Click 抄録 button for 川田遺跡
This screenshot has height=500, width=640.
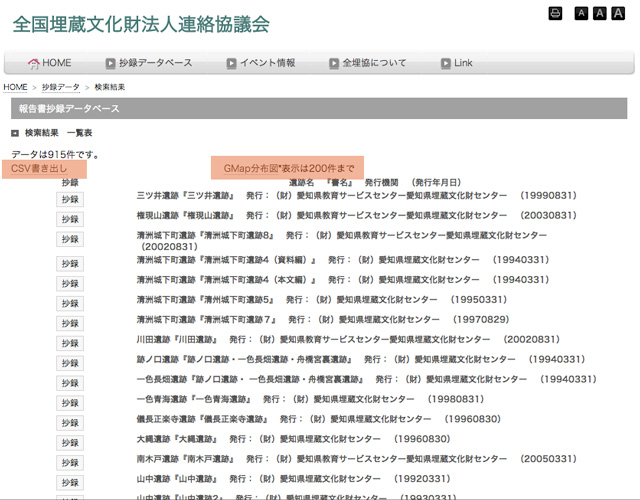coord(70,343)
